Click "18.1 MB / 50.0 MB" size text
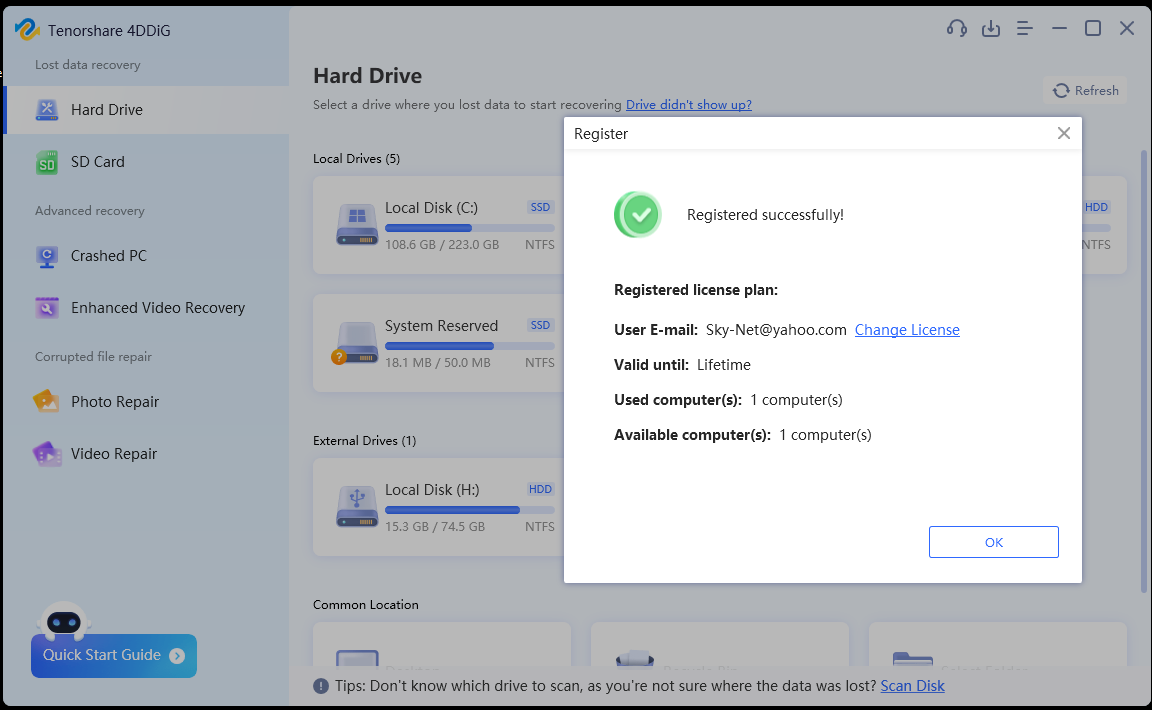The width and height of the screenshot is (1152, 710). (438, 363)
